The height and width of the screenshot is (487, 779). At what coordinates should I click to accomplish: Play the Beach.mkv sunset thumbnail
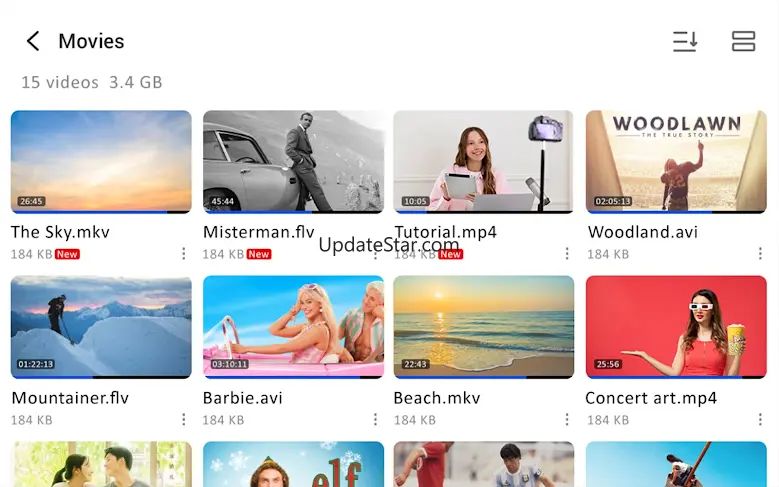tap(483, 327)
